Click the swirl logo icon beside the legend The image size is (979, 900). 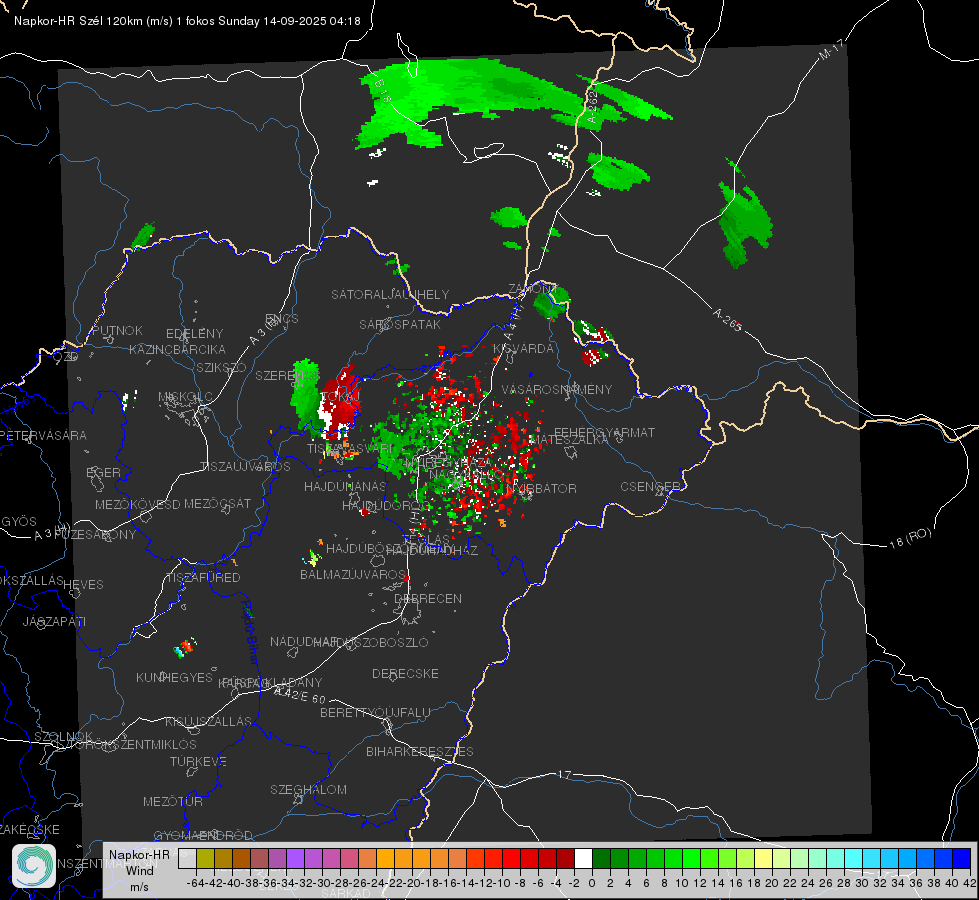34,866
